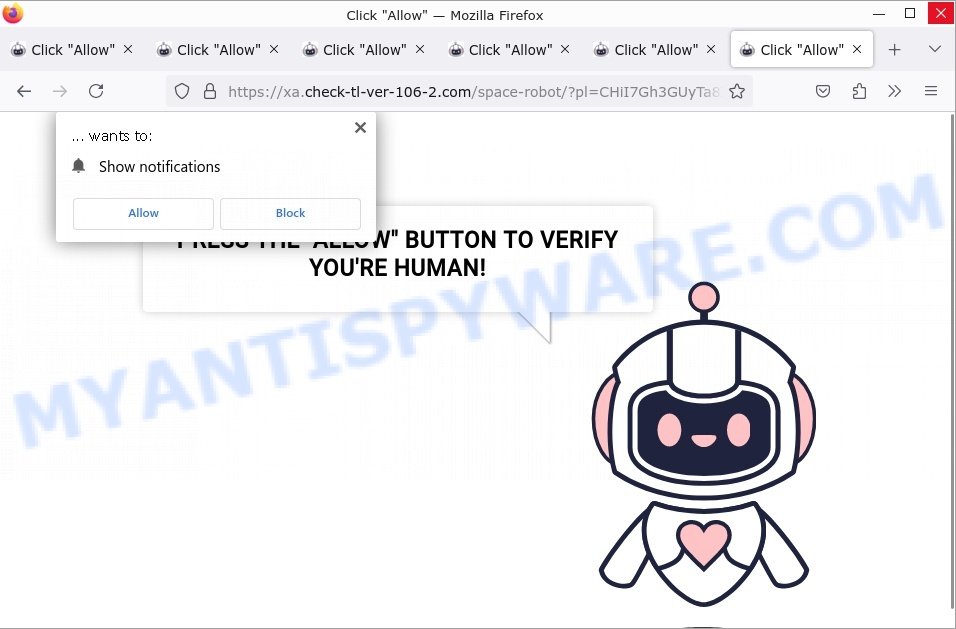Close the fifth 'Click "Allow"' tab

click(x=711, y=49)
